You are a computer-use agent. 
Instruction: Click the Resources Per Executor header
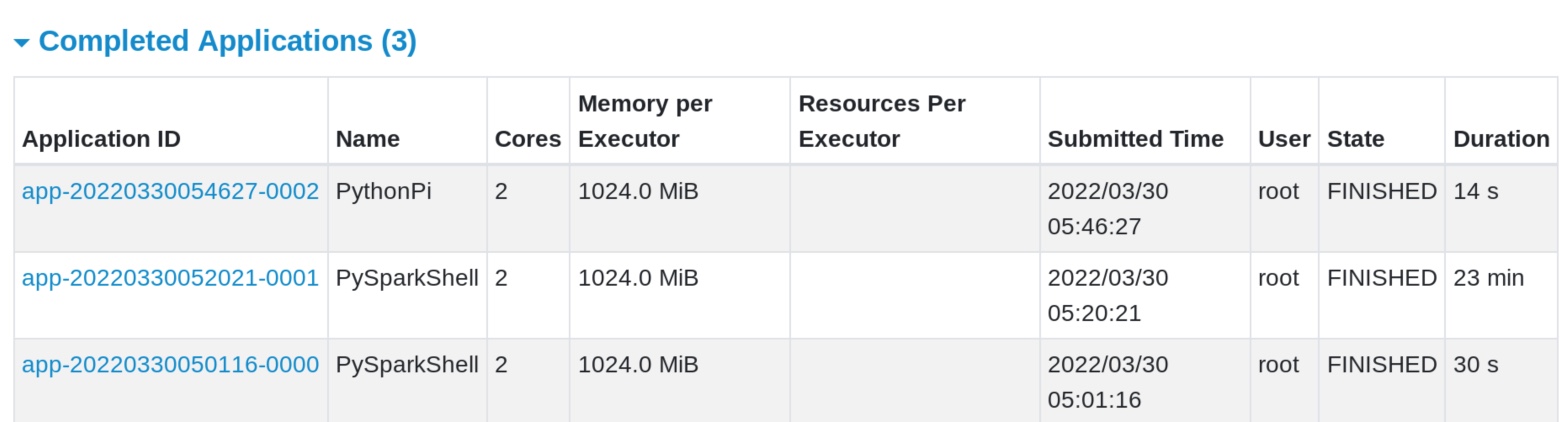882,121
